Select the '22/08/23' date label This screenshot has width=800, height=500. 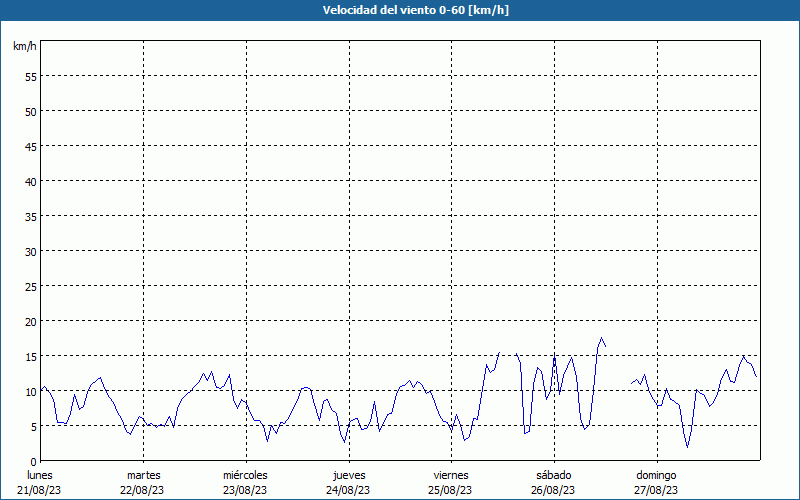tap(142, 490)
